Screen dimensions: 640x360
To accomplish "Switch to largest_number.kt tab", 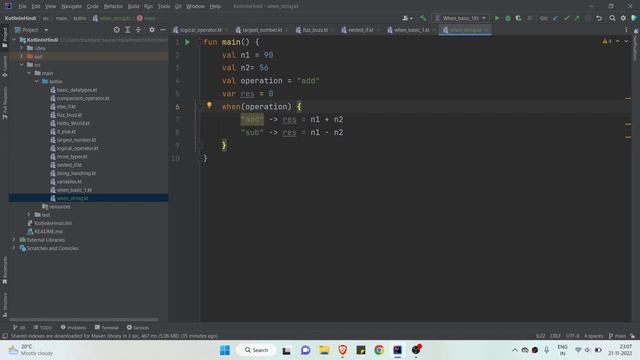I will [262, 30].
